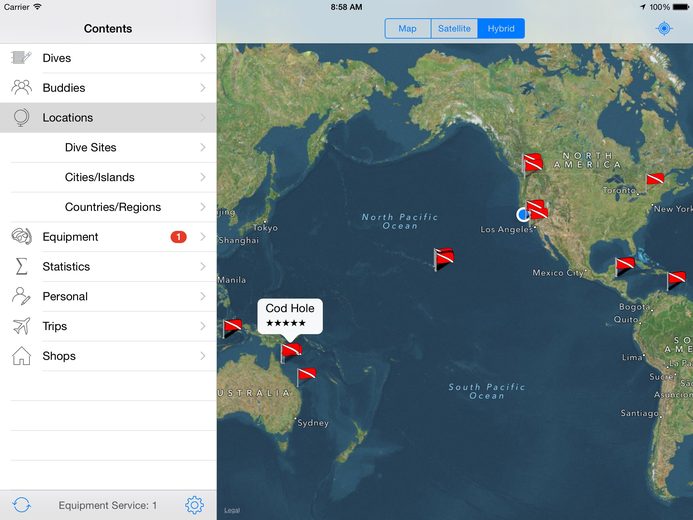Image resolution: width=693 pixels, height=520 pixels.
Task: Switch map view to Satellite
Action: click(x=454, y=29)
